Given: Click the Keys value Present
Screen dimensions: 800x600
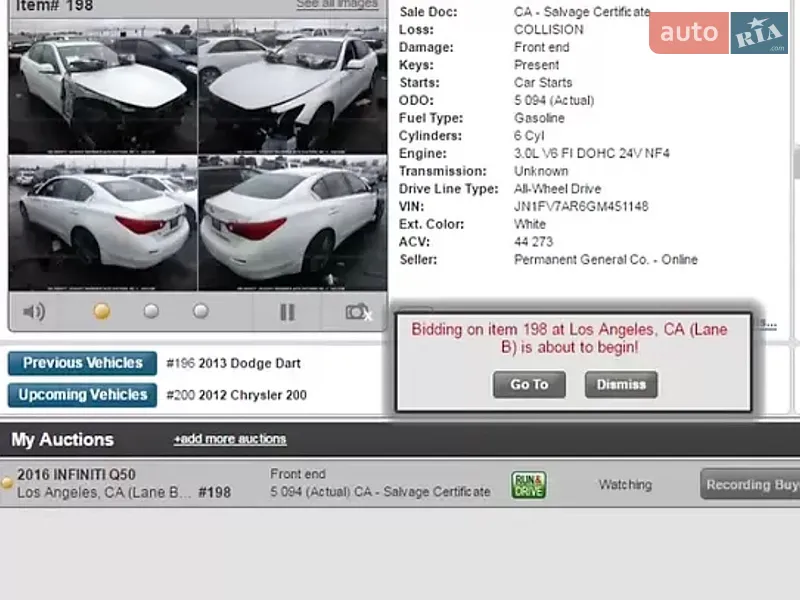Looking at the screenshot, I should point(537,65).
